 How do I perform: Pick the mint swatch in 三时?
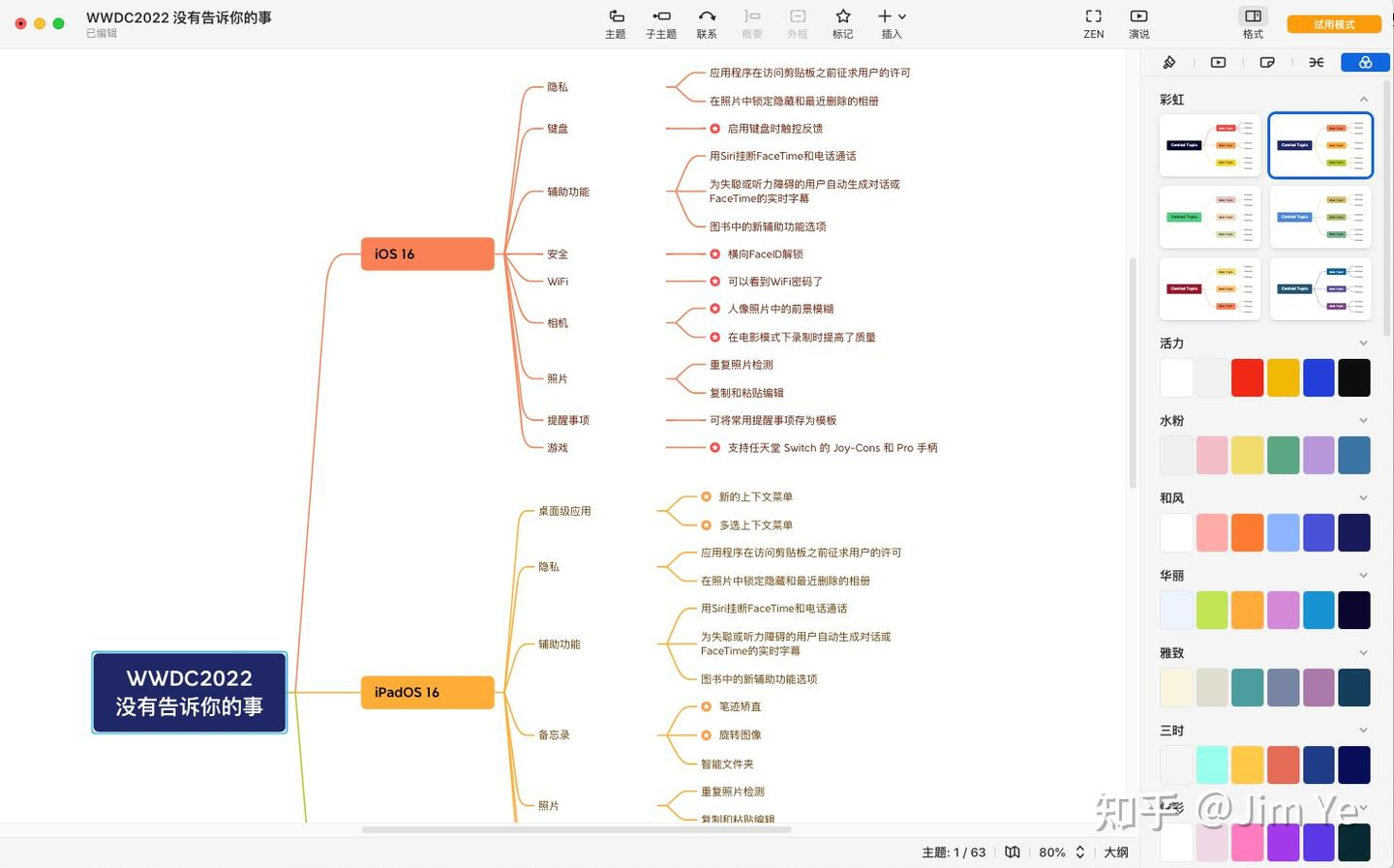pyautogui.click(x=1211, y=764)
